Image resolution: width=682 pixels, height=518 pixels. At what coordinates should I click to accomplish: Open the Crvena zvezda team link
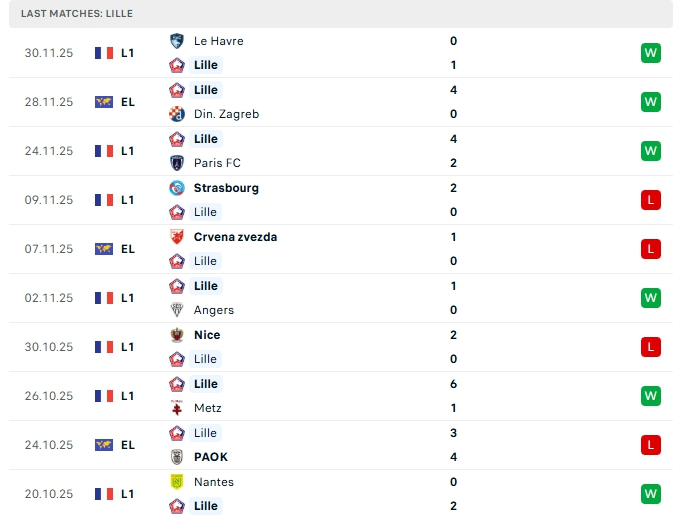235,237
